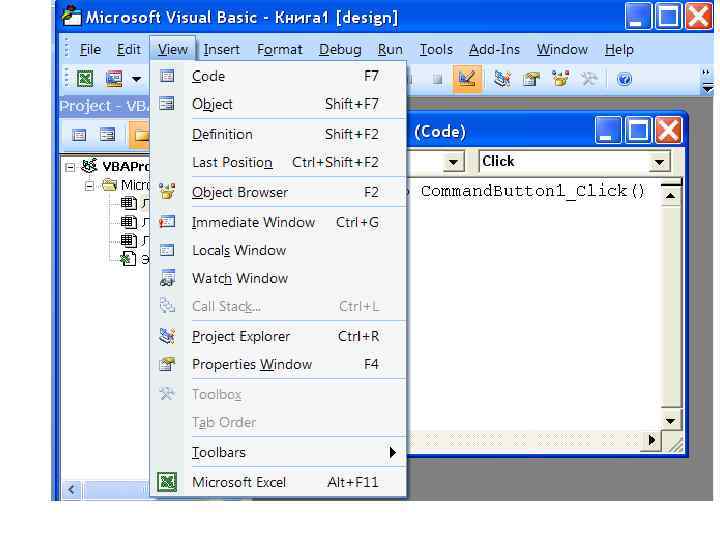Click the Toolbox toolbar icon
The width and height of the screenshot is (720, 540).
[589, 79]
